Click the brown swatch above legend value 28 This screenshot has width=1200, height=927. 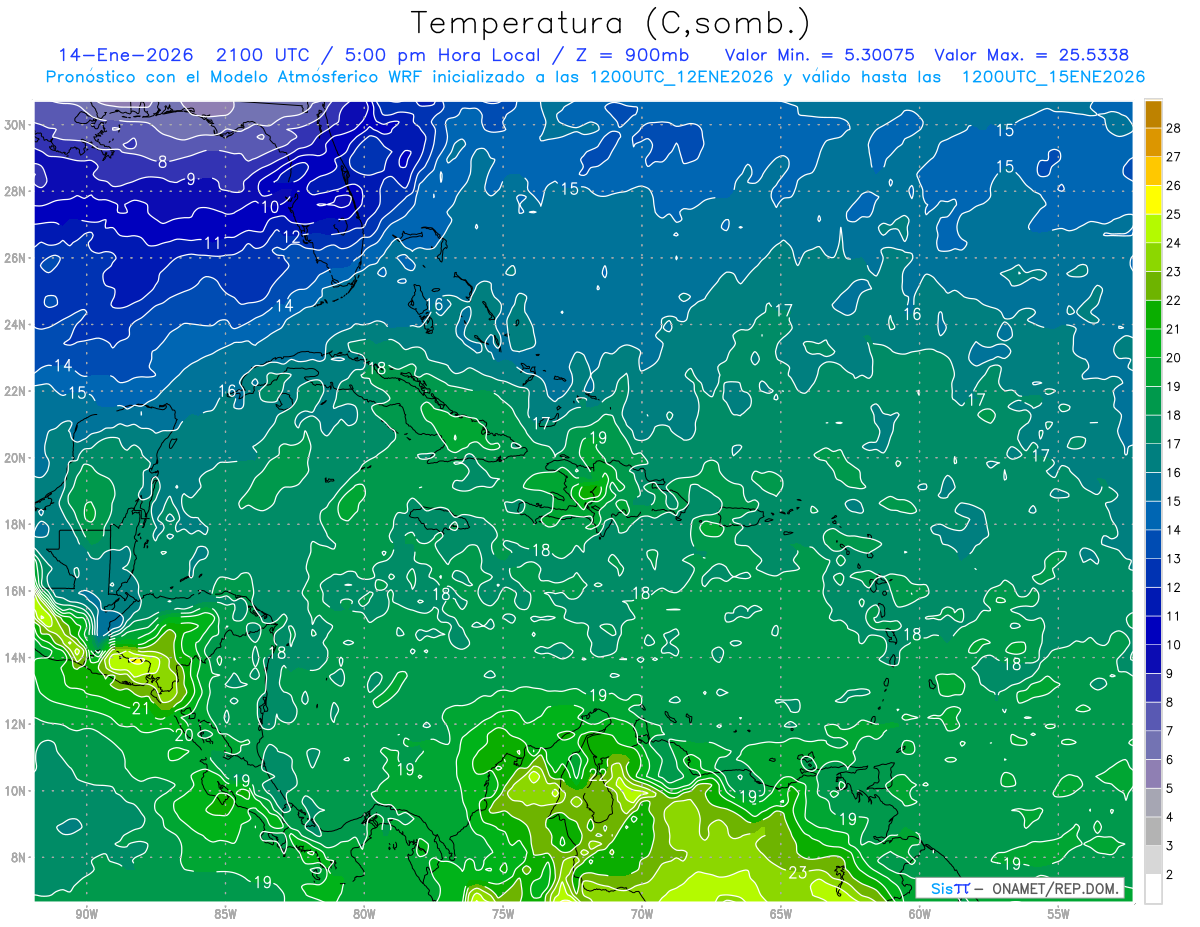click(1153, 114)
